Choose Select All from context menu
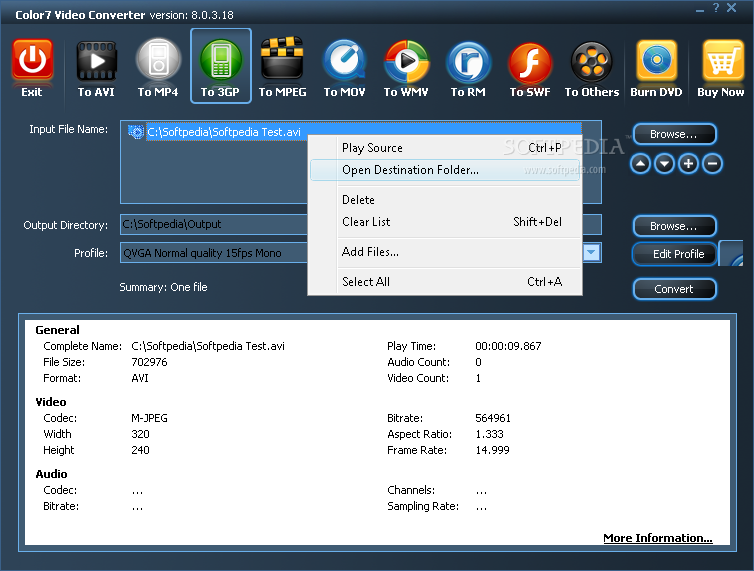The image size is (754, 571). tap(445, 281)
